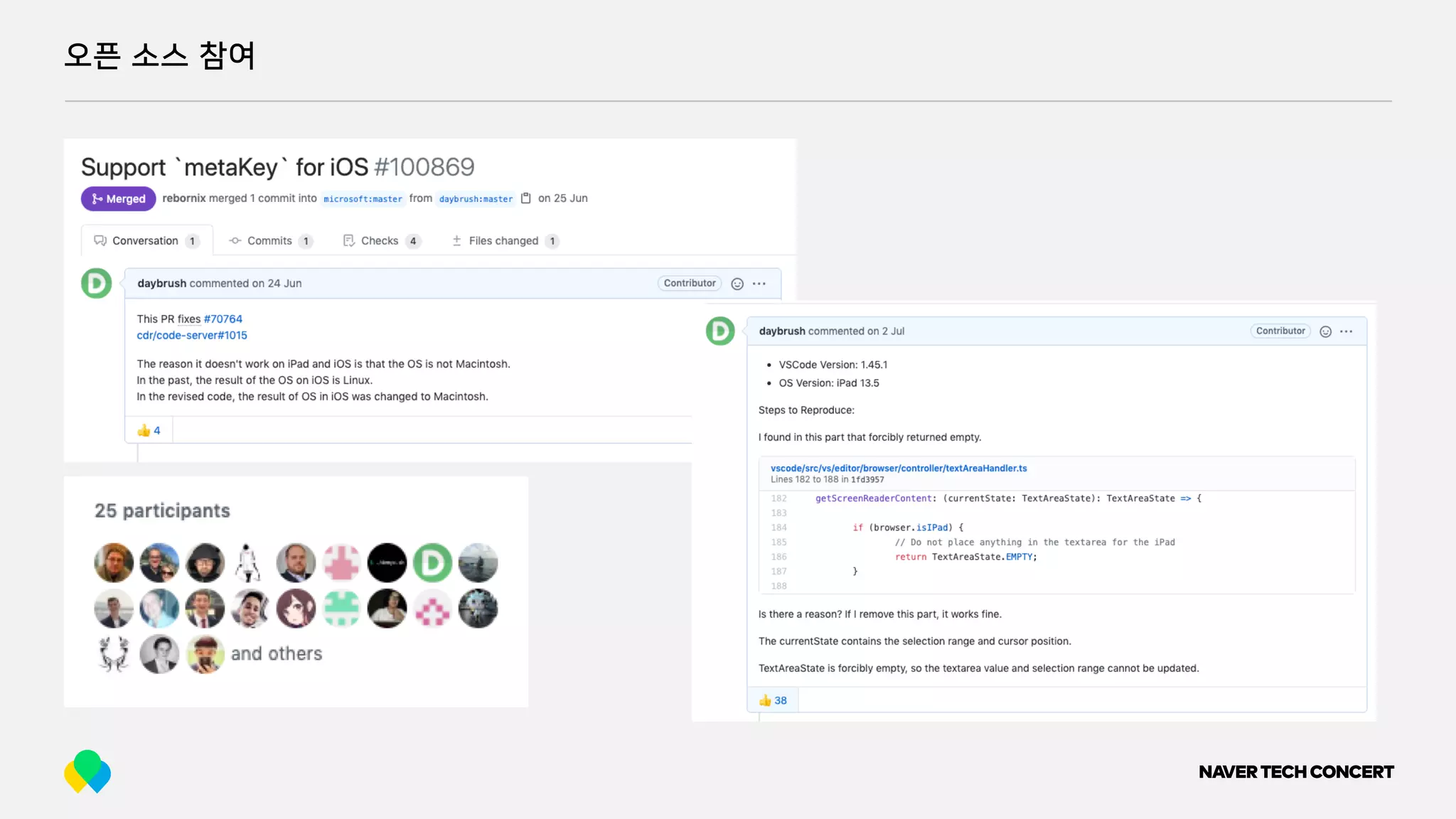The height and width of the screenshot is (819, 1456).
Task: Click daybrush avatar beside 24 Jun comment
Action: tap(97, 283)
